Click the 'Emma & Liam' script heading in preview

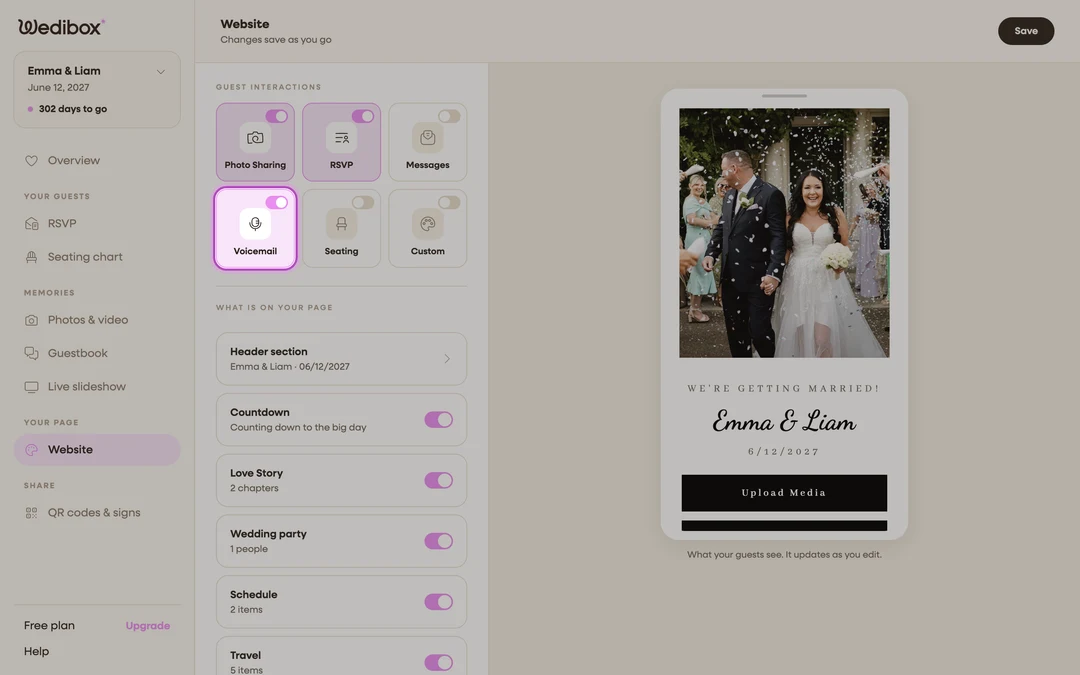click(784, 421)
